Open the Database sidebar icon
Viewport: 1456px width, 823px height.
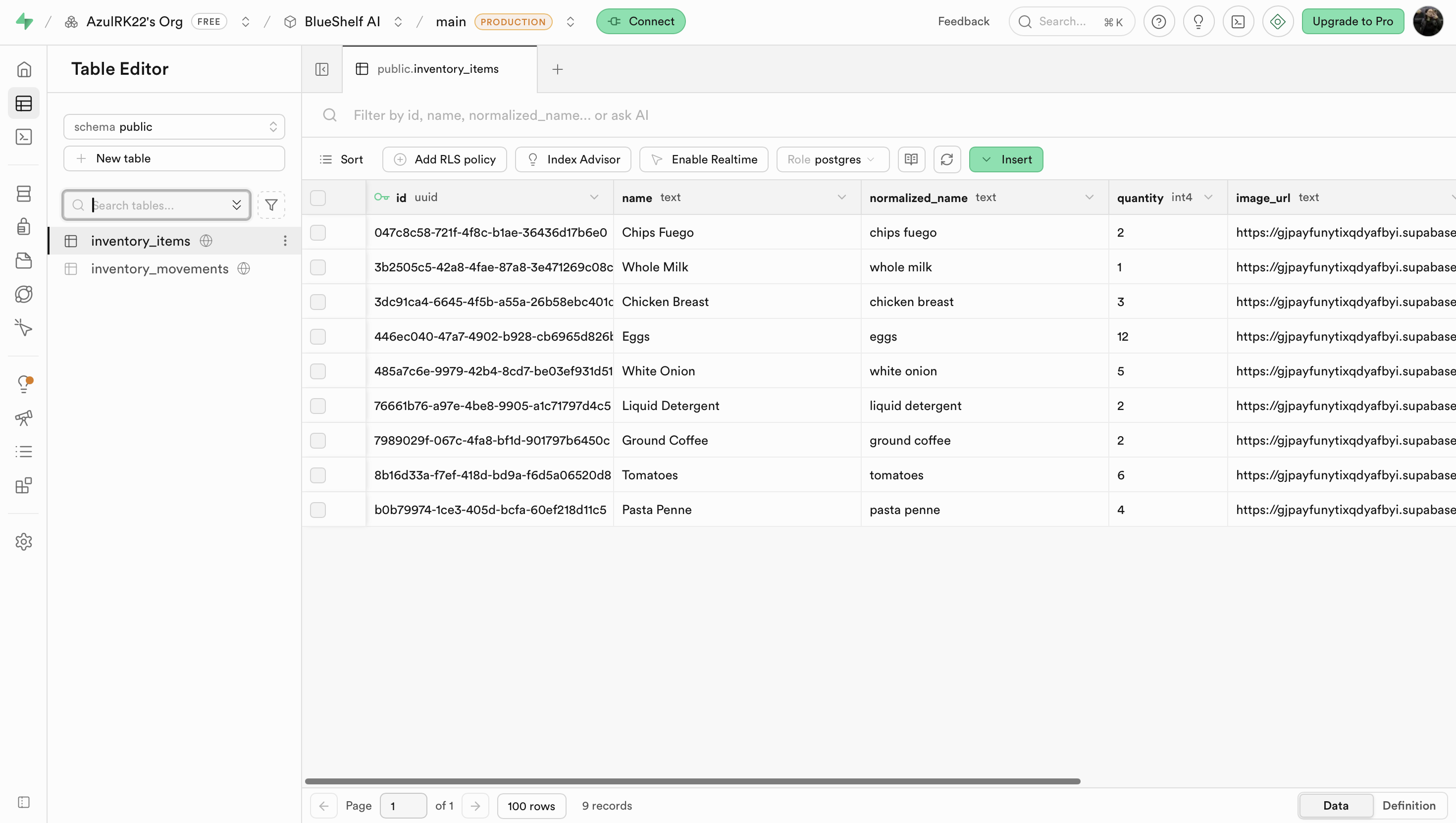pos(24,194)
